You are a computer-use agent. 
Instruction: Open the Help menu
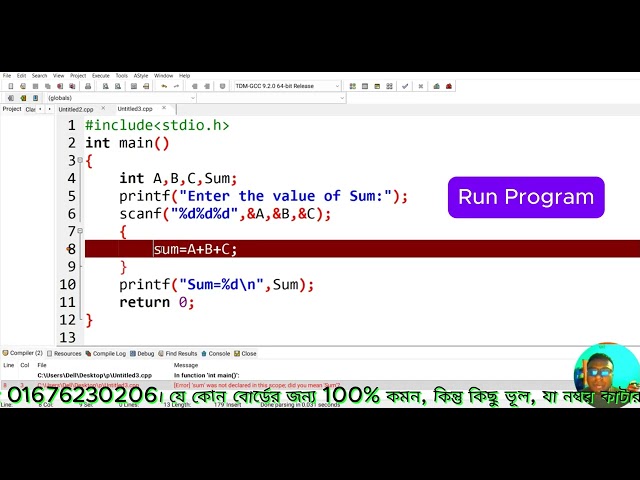[184, 76]
